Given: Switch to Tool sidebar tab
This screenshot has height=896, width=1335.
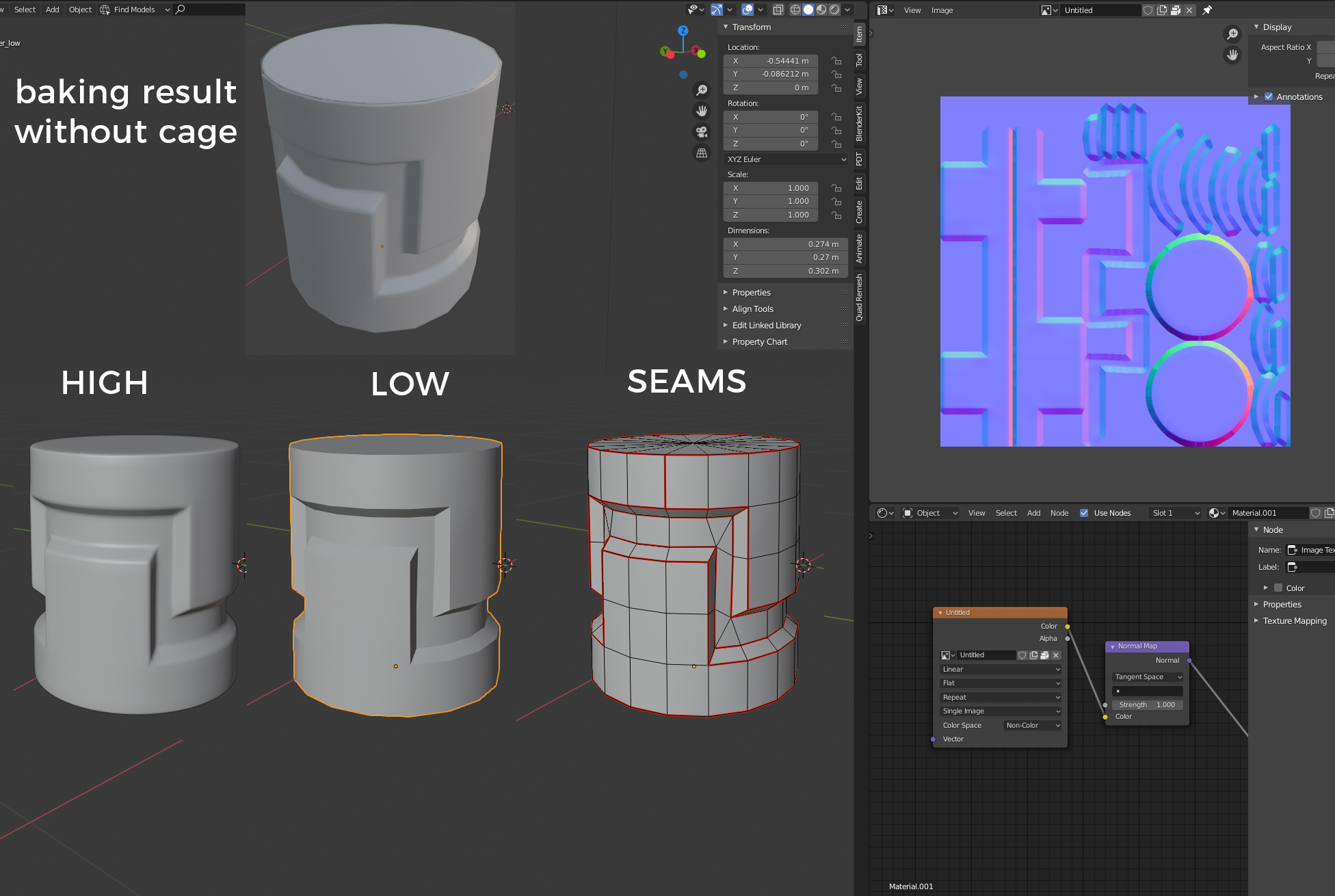Looking at the screenshot, I should 860,60.
